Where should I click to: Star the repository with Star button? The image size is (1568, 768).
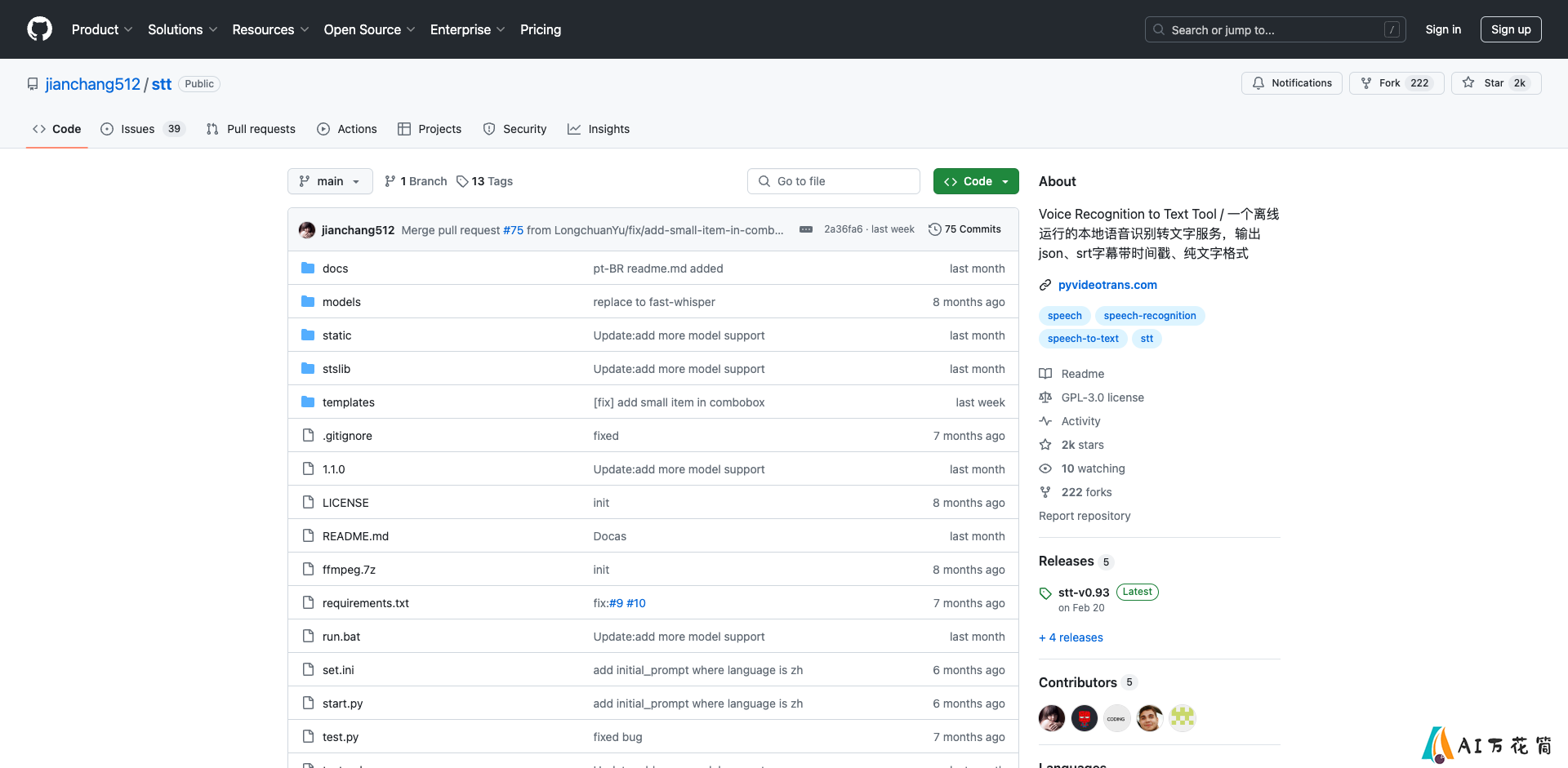[x=1496, y=83]
